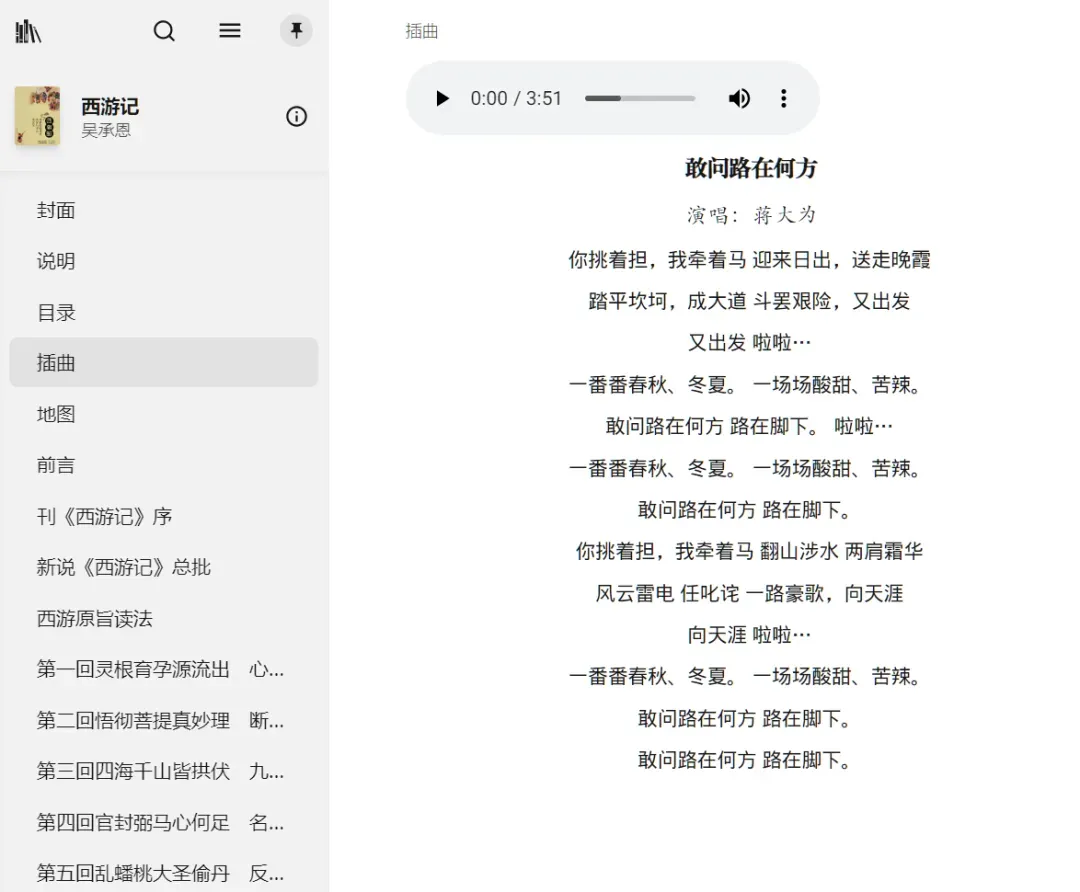1080x892 pixels.
Task: Click the song title 敢问路在何方
Action: pos(751,168)
